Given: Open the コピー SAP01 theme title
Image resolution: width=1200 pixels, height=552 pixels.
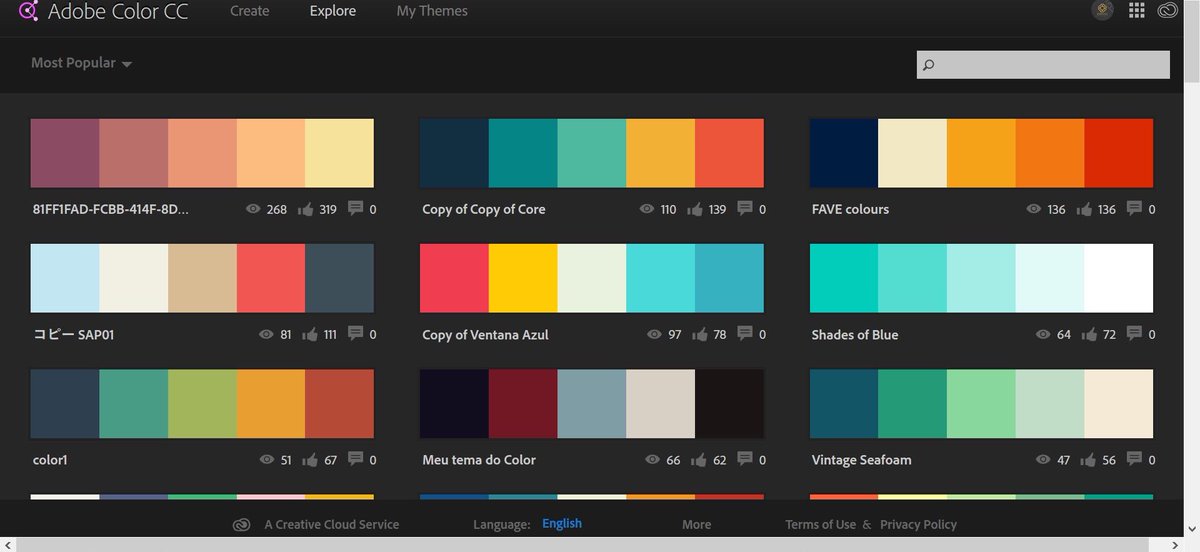Looking at the screenshot, I should [73, 335].
